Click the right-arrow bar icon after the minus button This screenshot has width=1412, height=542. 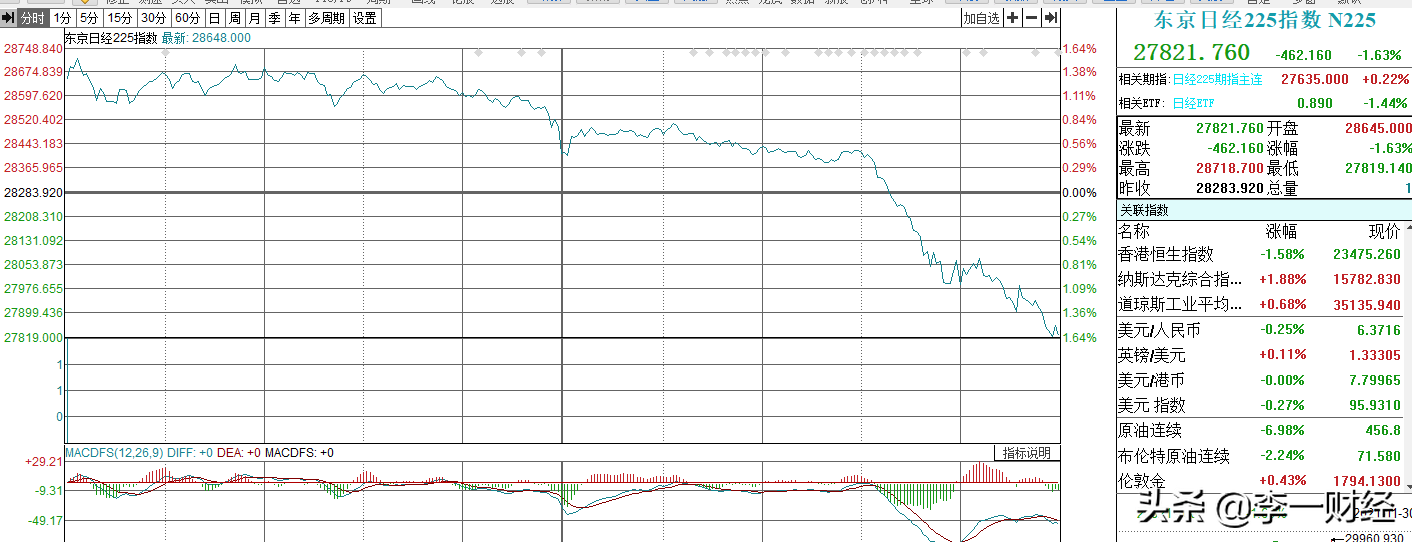tap(1050, 18)
